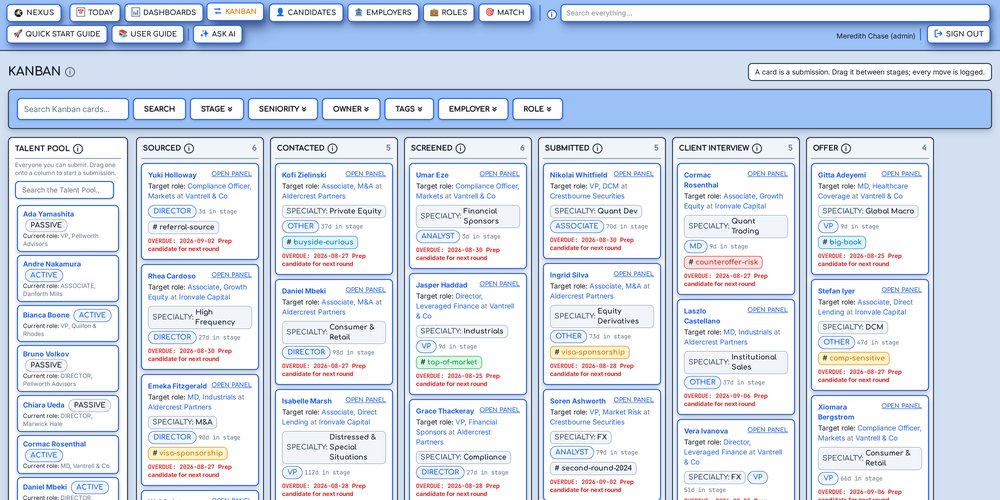
Task: Click into the Search Kanban cards field
Action: pos(73,109)
